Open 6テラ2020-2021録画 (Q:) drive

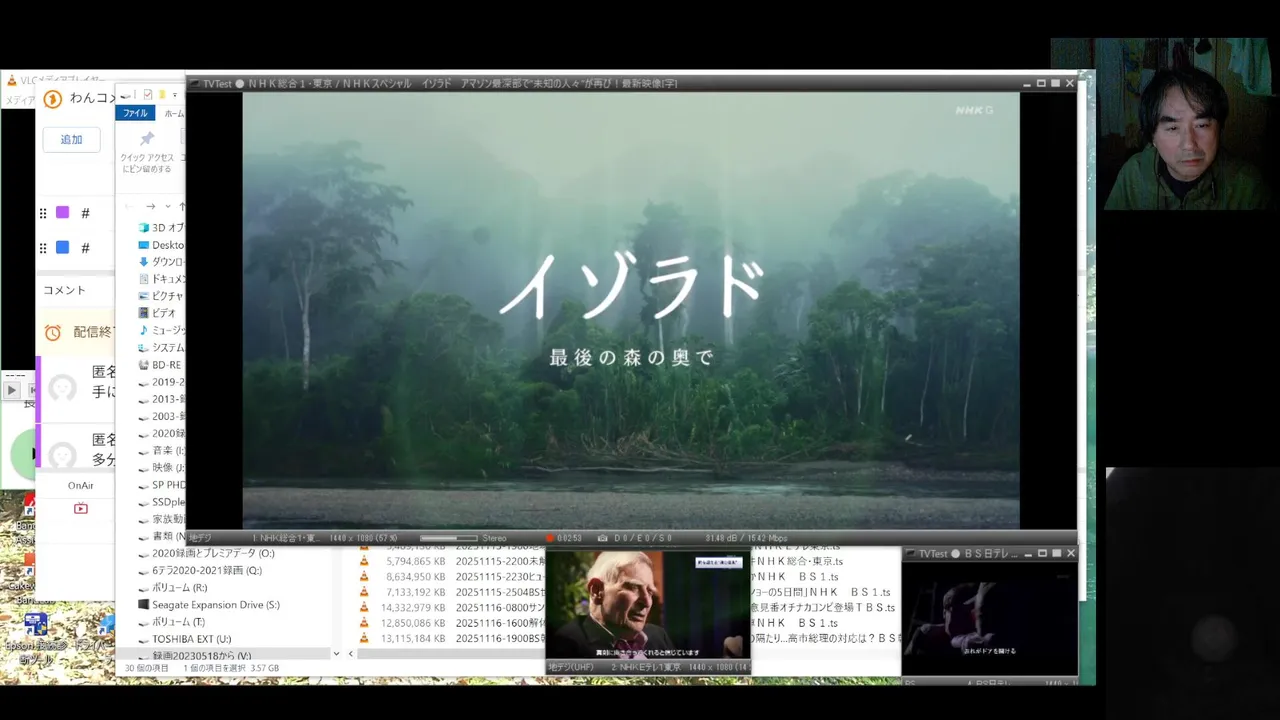pos(200,570)
